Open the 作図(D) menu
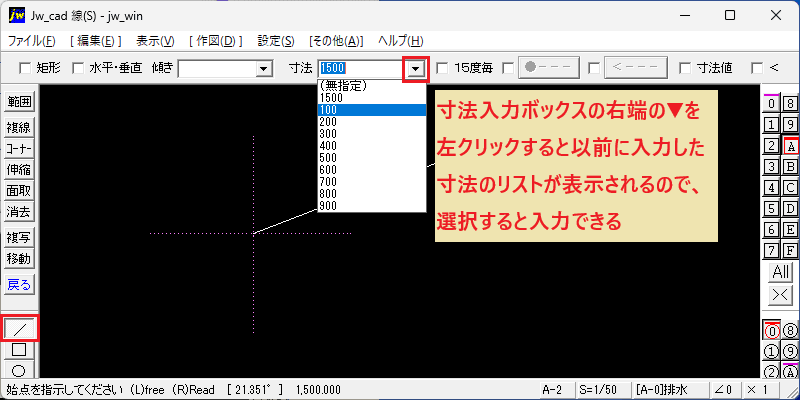This screenshot has height=400, width=800. tap(215, 41)
